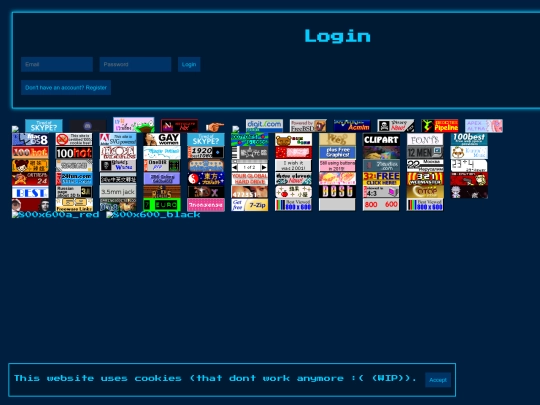Click the 32s FREE click here badge

[x=381, y=179]
